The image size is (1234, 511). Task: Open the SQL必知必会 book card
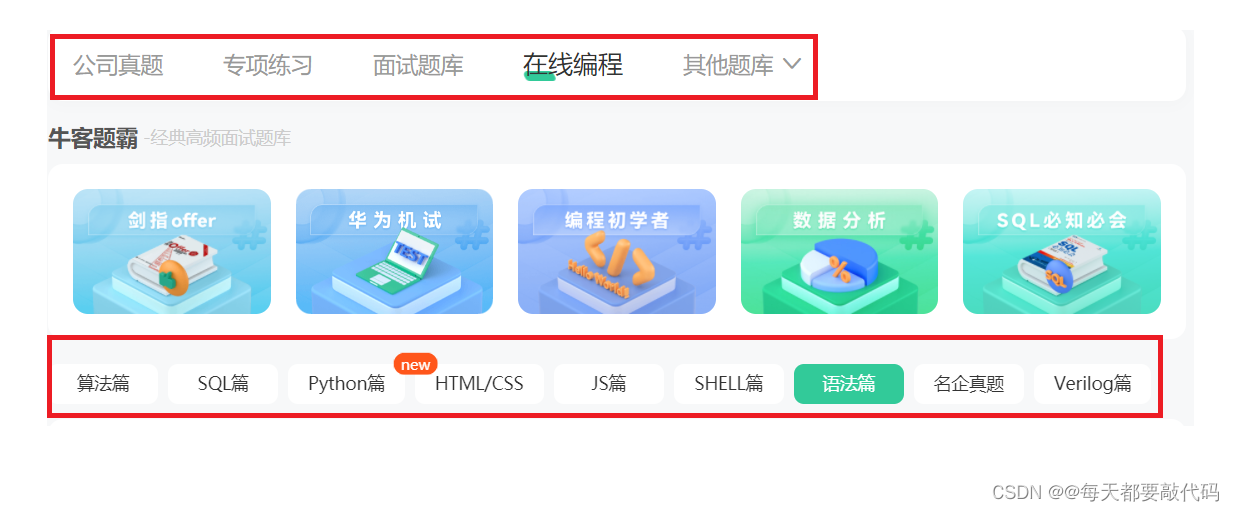pyautogui.click(x=1062, y=251)
